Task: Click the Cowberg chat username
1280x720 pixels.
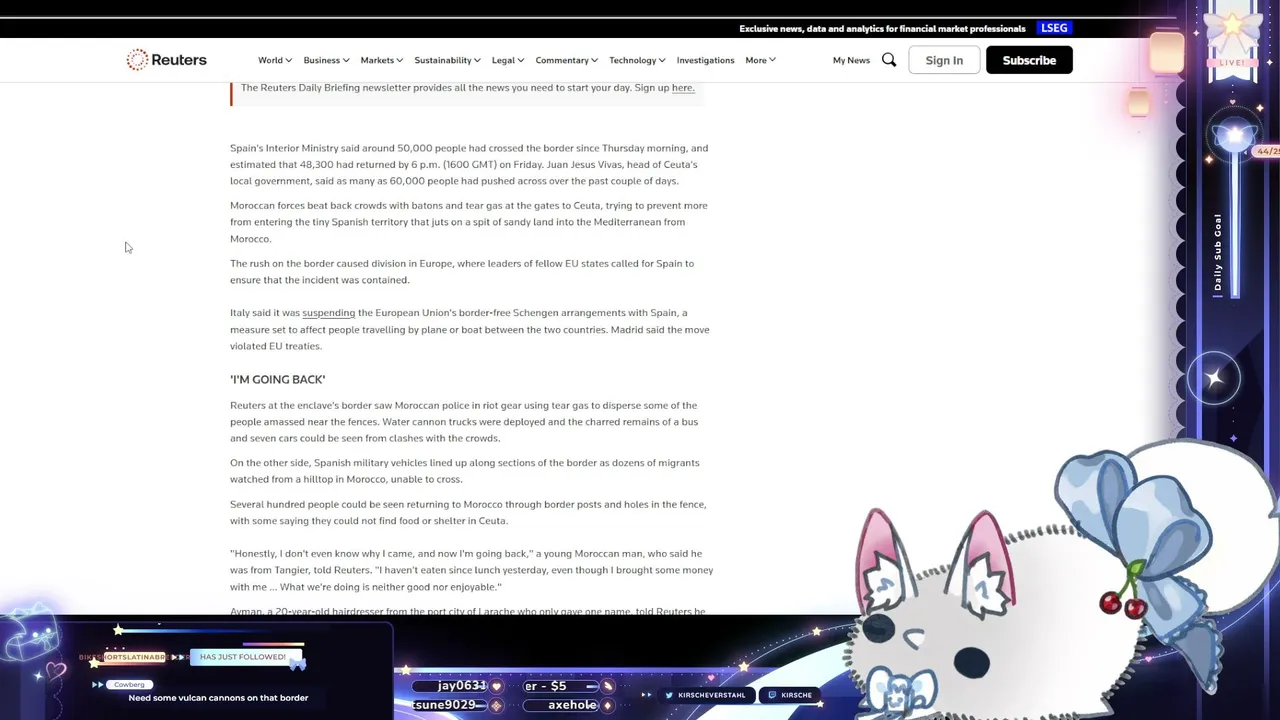Action: click(129, 685)
